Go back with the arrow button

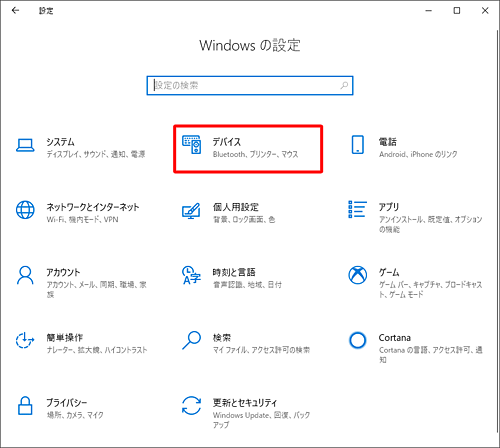15,11
